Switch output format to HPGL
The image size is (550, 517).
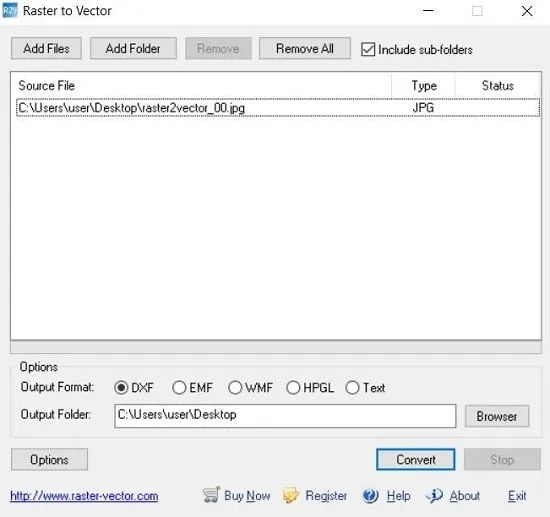[x=293, y=388]
